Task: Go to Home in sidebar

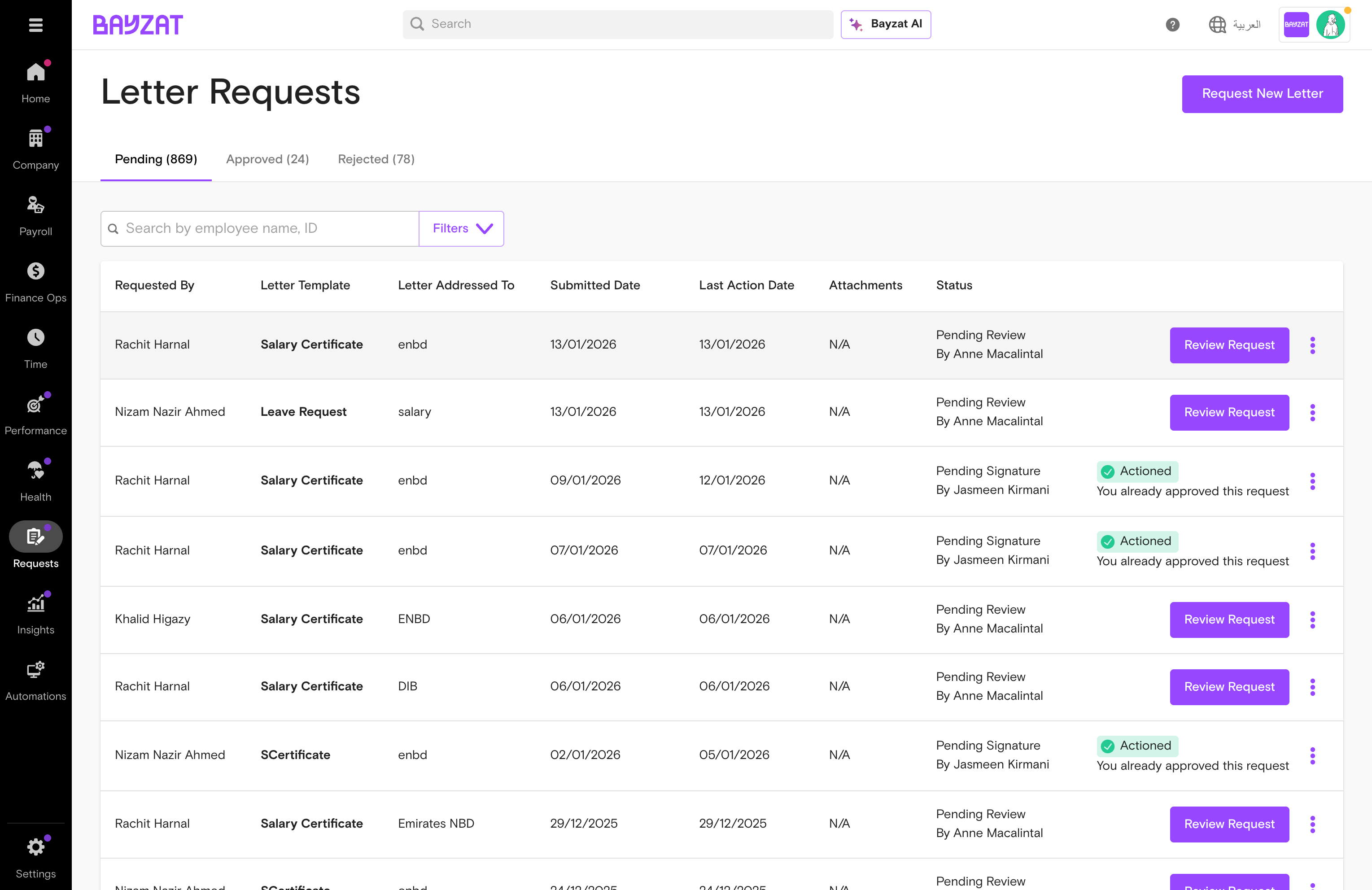Action: pos(36,83)
